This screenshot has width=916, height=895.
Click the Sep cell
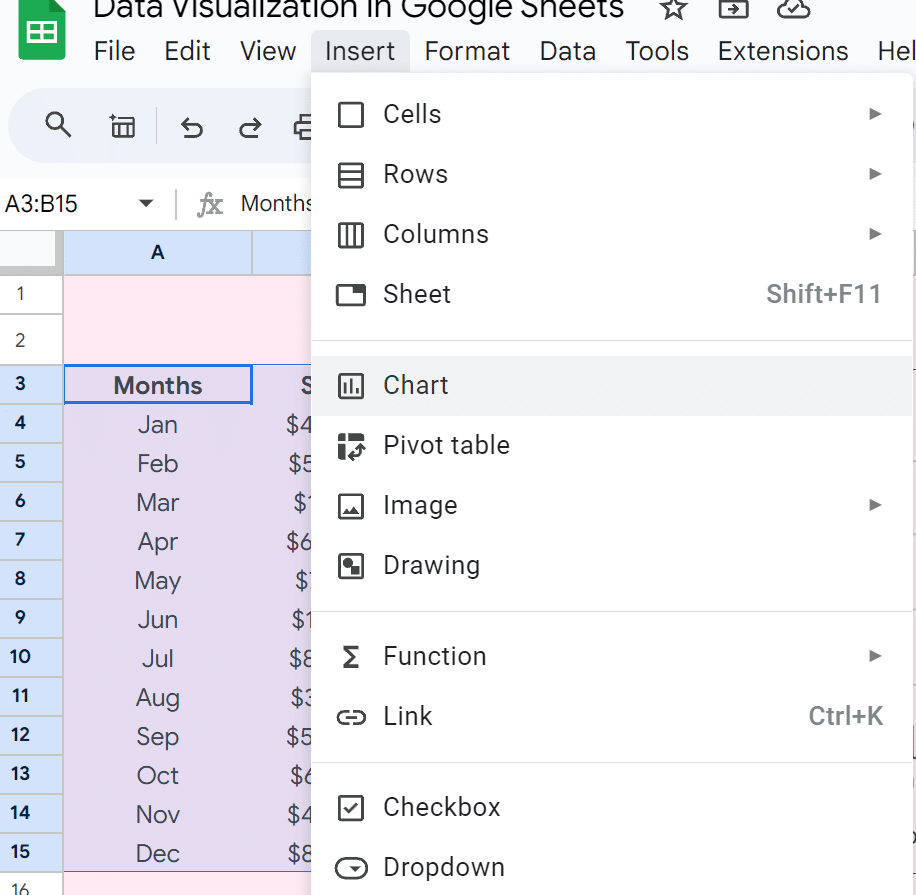(158, 736)
